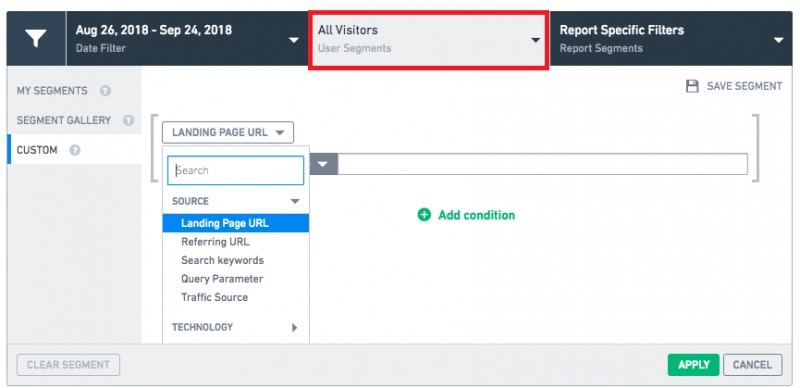Choose Referring URL from list

[x=215, y=242]
